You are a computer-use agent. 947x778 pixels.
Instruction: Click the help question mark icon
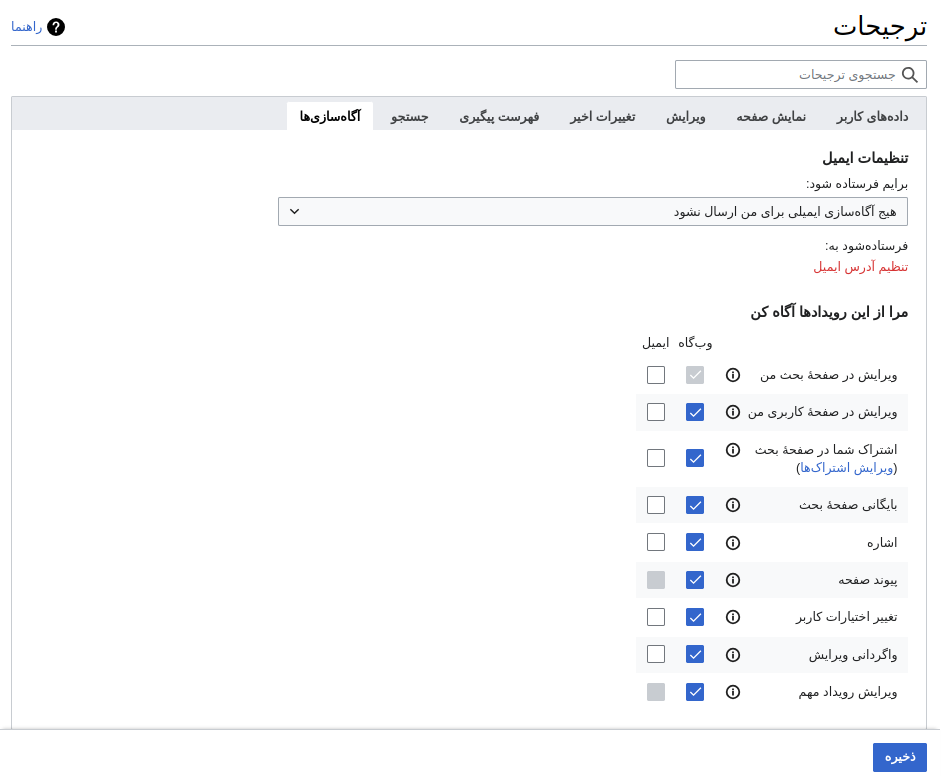56,27
